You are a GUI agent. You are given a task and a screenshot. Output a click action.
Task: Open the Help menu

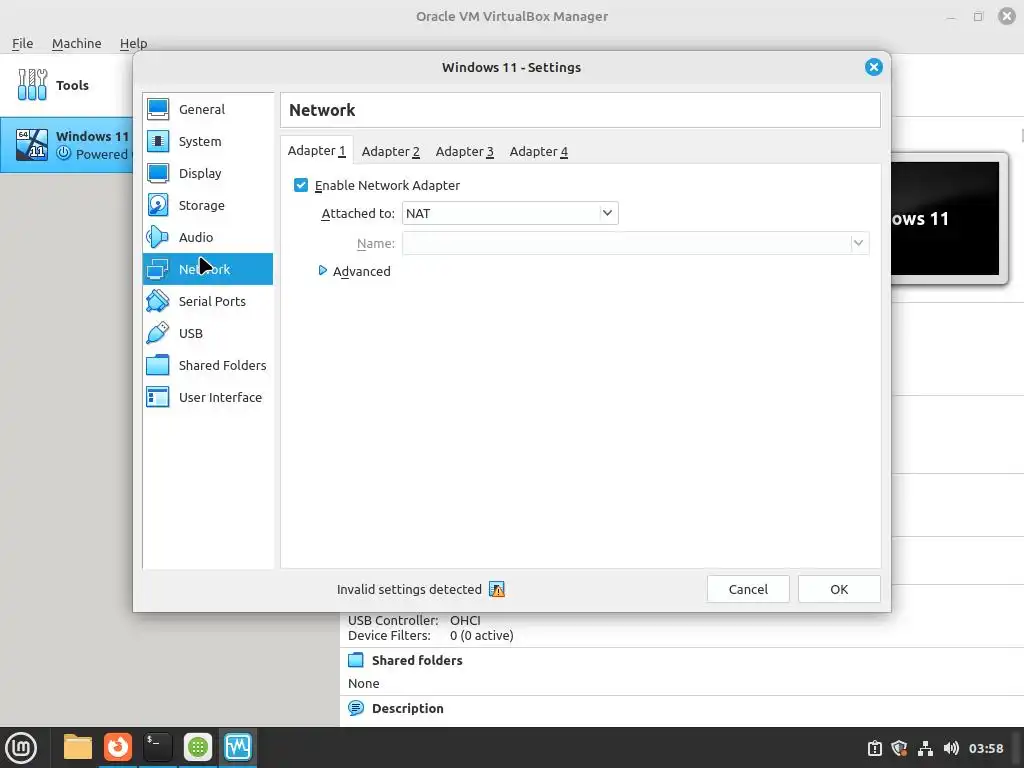[x=133, y=43]
